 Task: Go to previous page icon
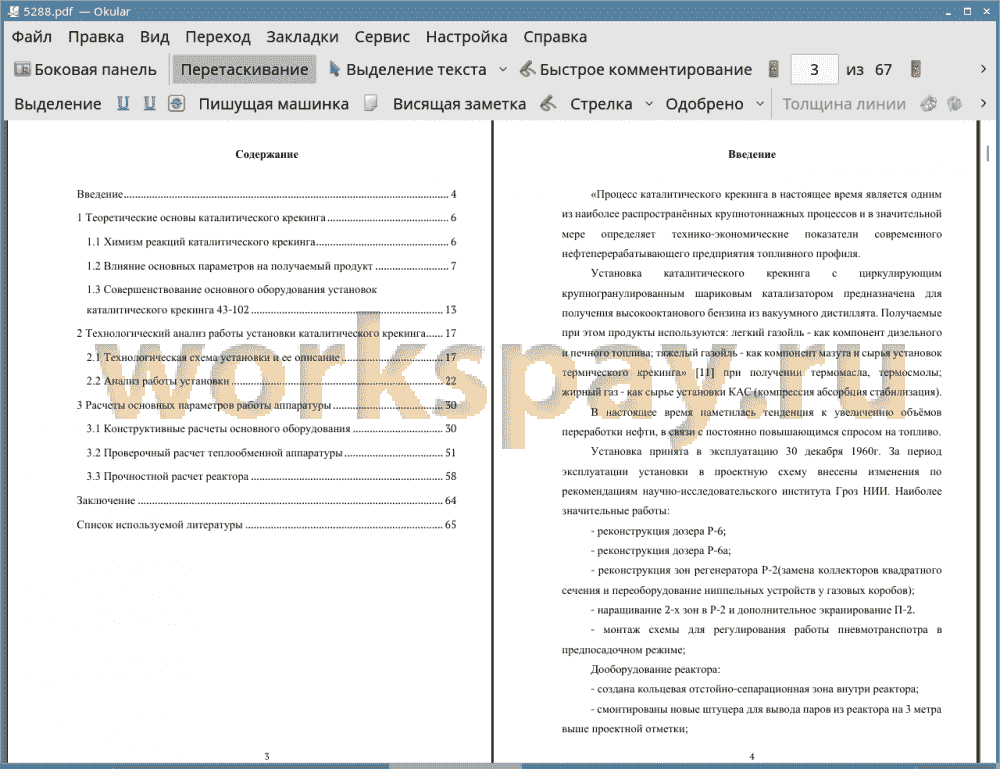[774, 70]
